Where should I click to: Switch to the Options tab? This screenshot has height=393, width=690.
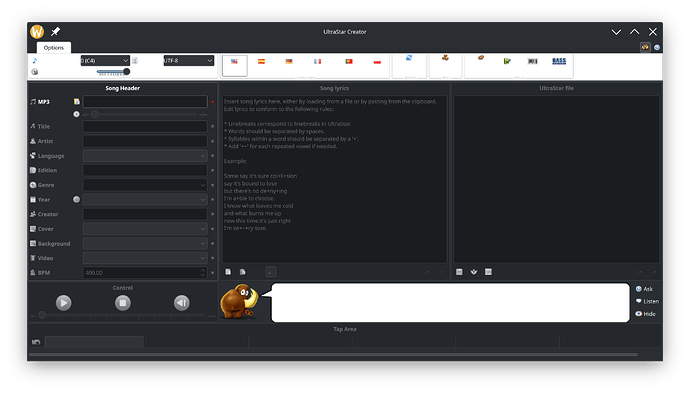(x=54, y=48)
